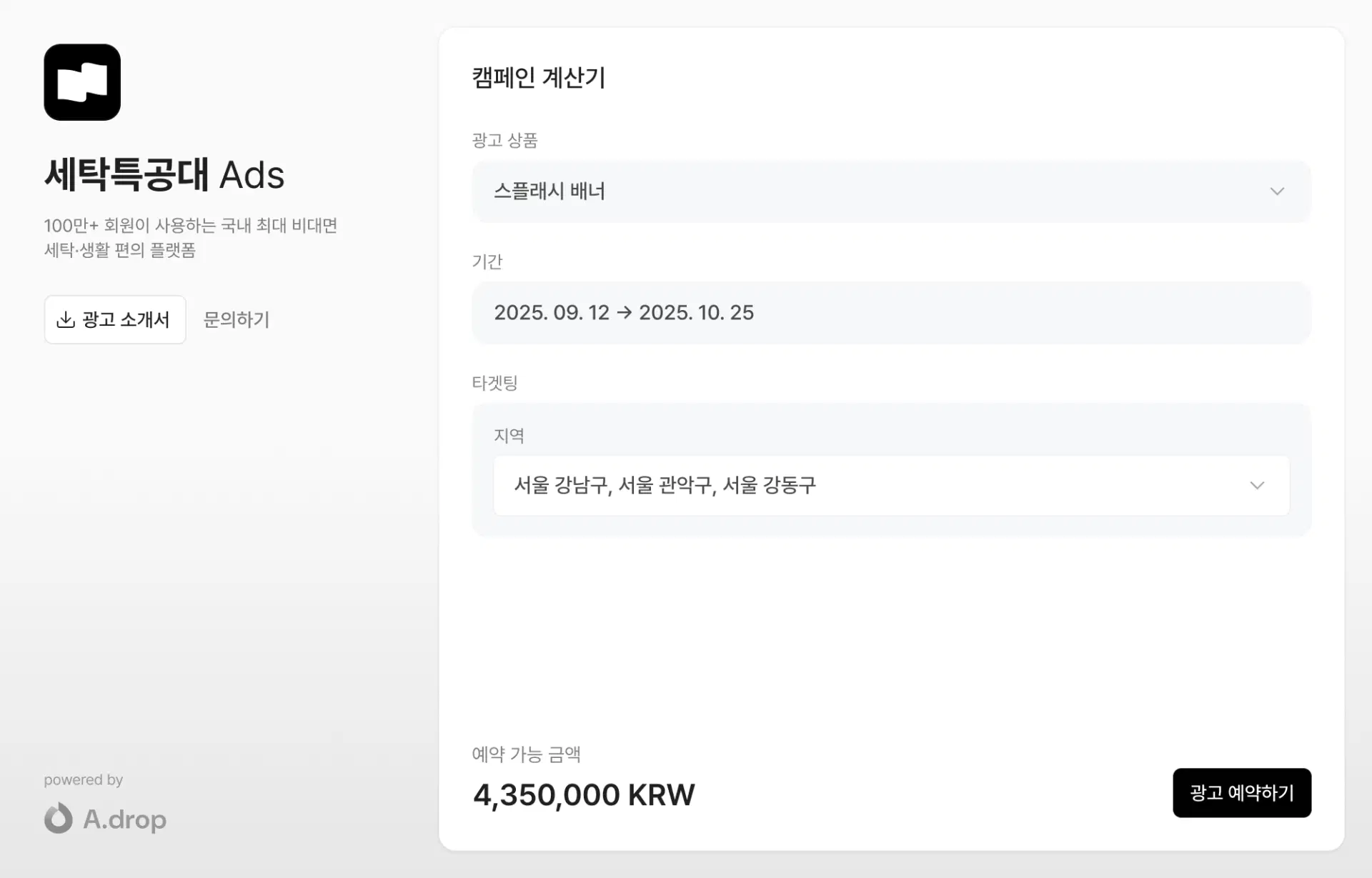Expand the 지역 chevron arrow
The image size is (1372, 878).
[1257, 486]
